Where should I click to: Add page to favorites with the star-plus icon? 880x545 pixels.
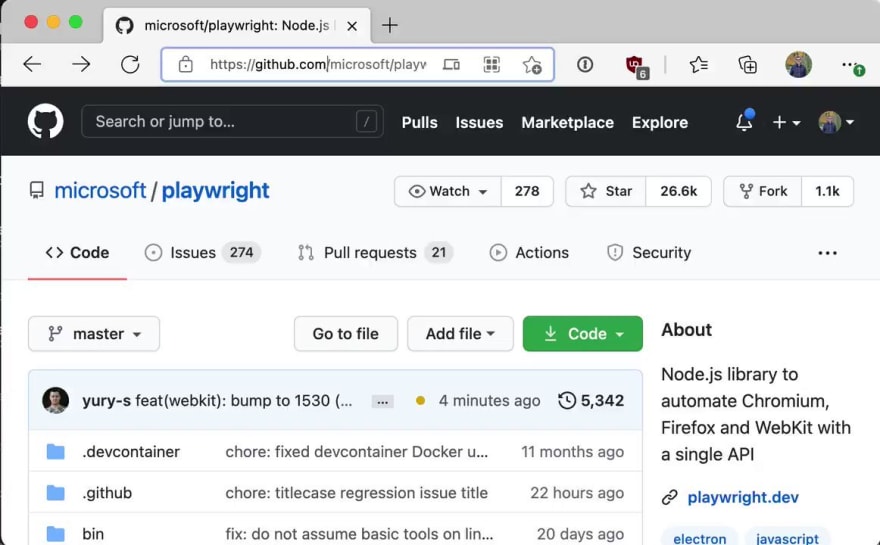point(532,65)
